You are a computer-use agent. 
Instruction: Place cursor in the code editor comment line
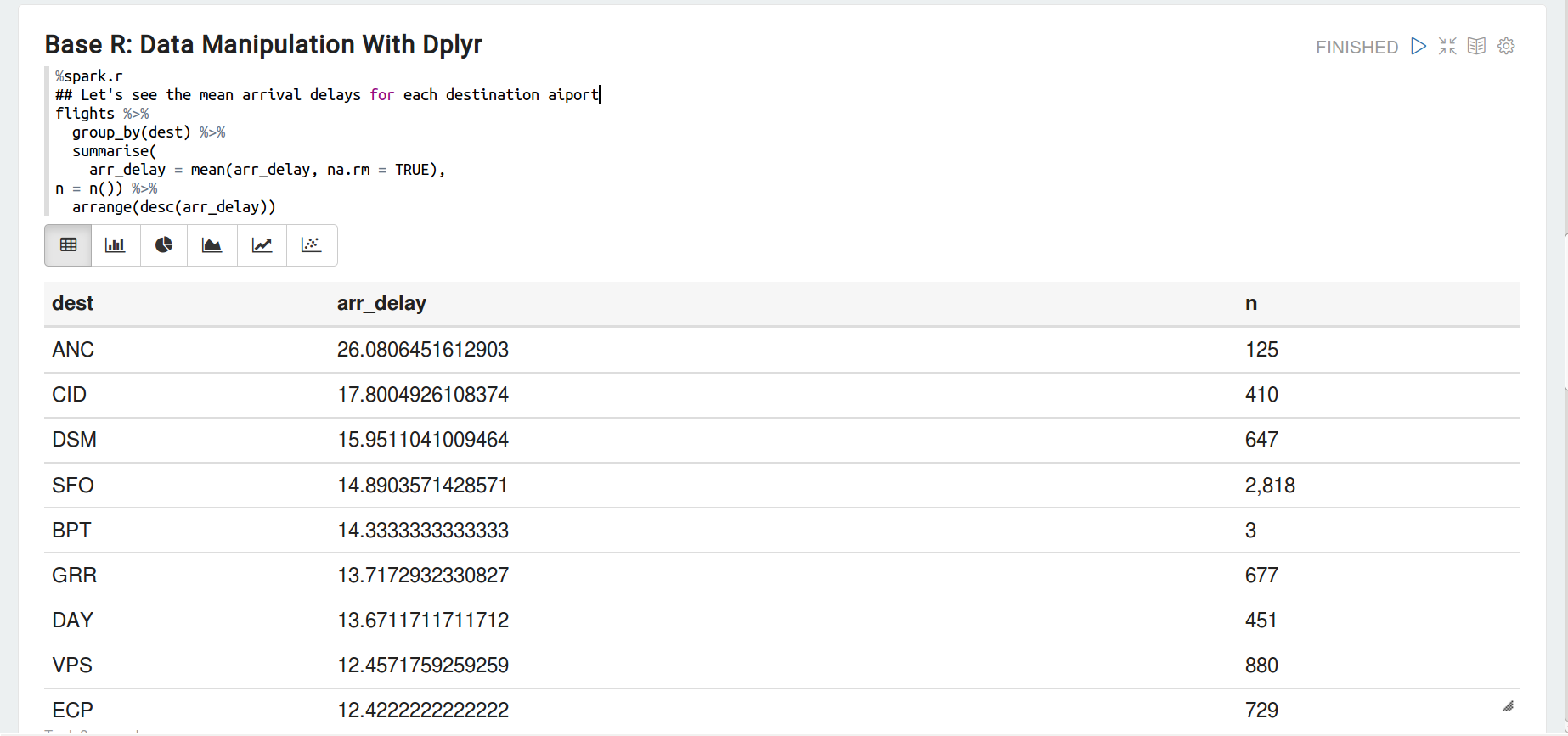pos(328,94)
